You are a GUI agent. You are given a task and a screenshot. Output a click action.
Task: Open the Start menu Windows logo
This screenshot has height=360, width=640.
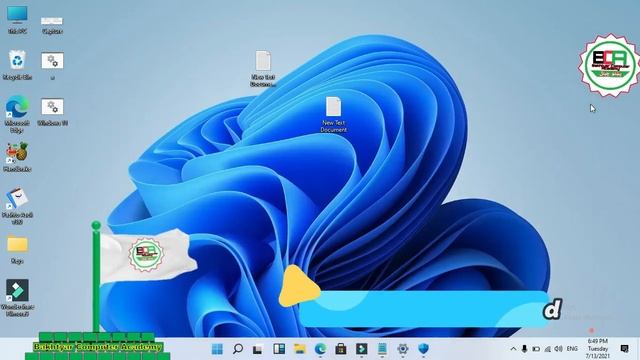click(x=217, y=349)
